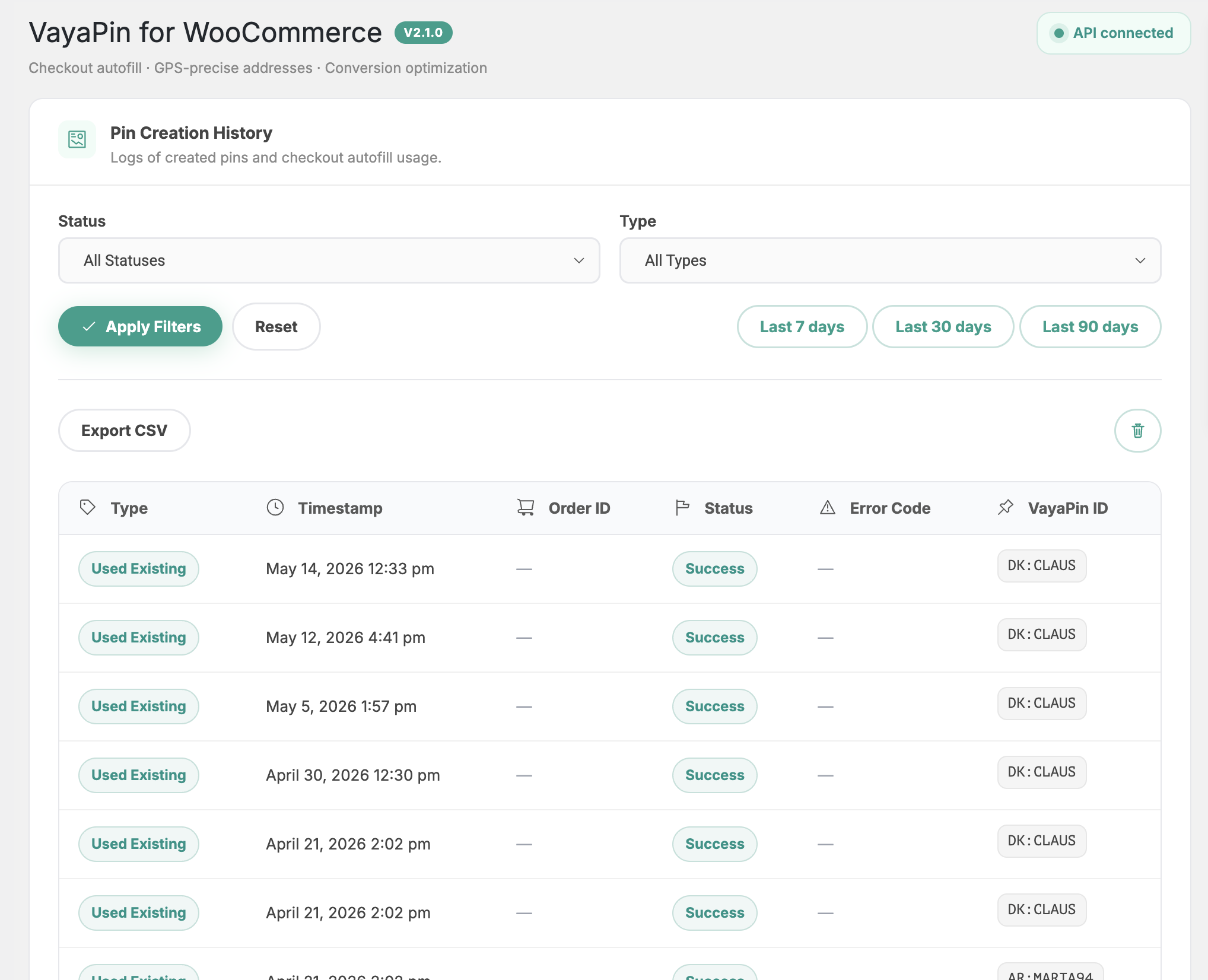Screen dimensions: 1208x980
Task: Click the flag icon beside Status header
Action: pyautogui.click(x=682, y=507)
